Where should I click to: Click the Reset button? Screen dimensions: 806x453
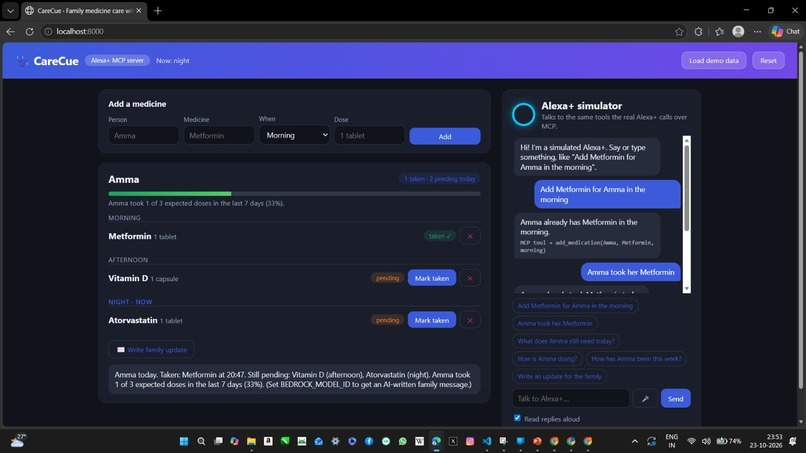pyautogui.click(x=768, y=61)
